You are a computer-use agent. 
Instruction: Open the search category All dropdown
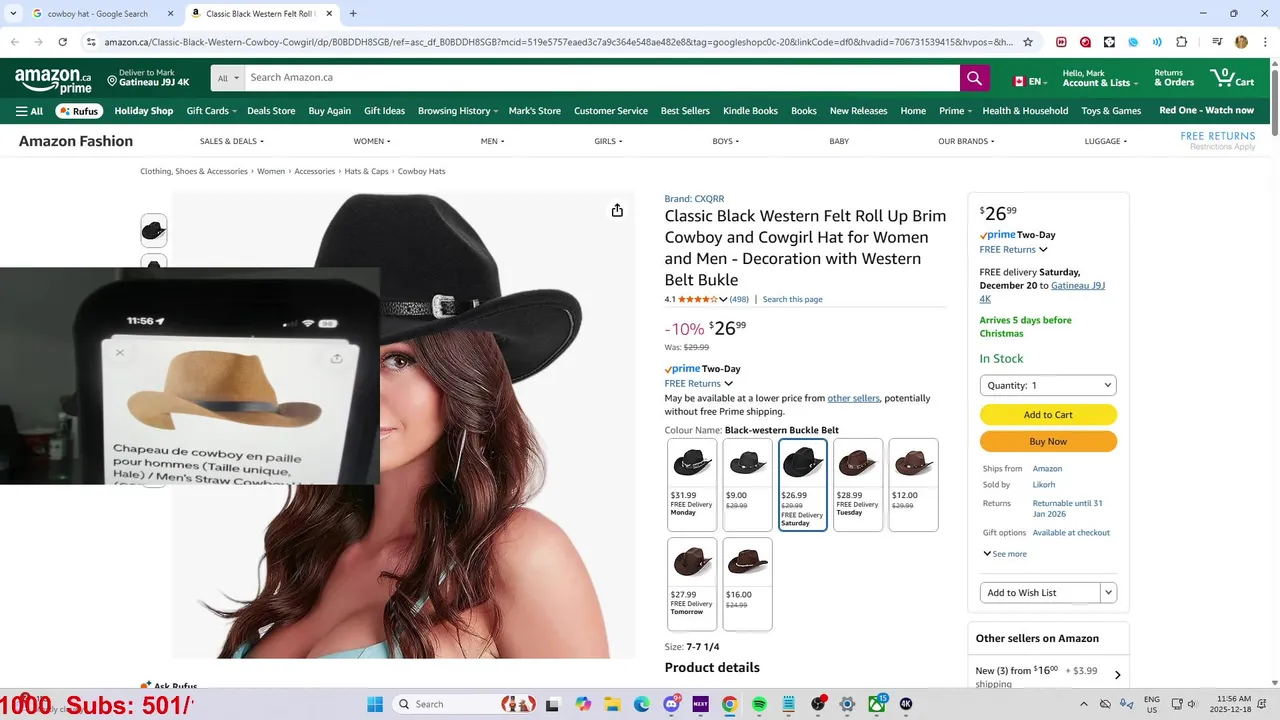[228, 77]
